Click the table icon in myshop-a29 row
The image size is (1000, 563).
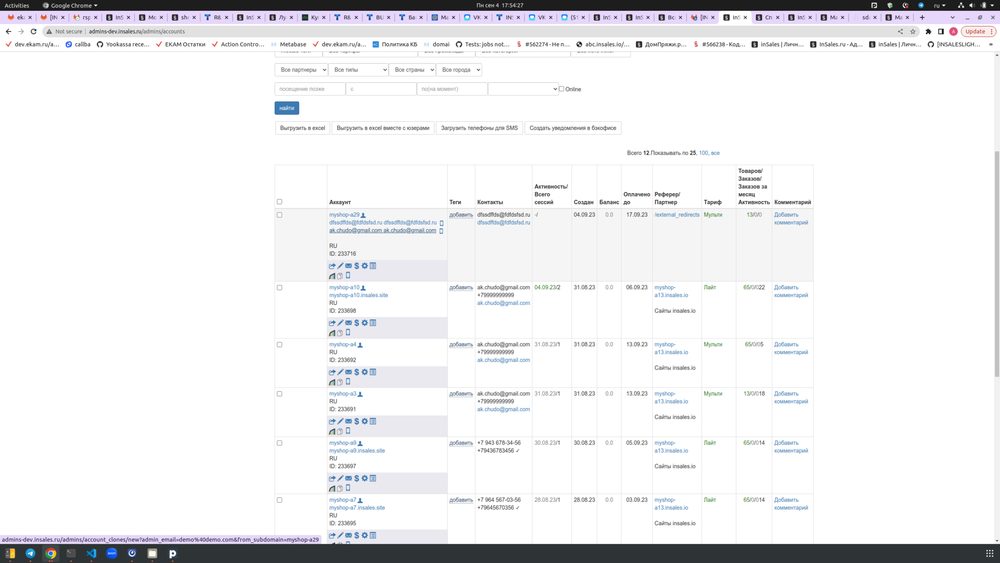coord(373,266)
